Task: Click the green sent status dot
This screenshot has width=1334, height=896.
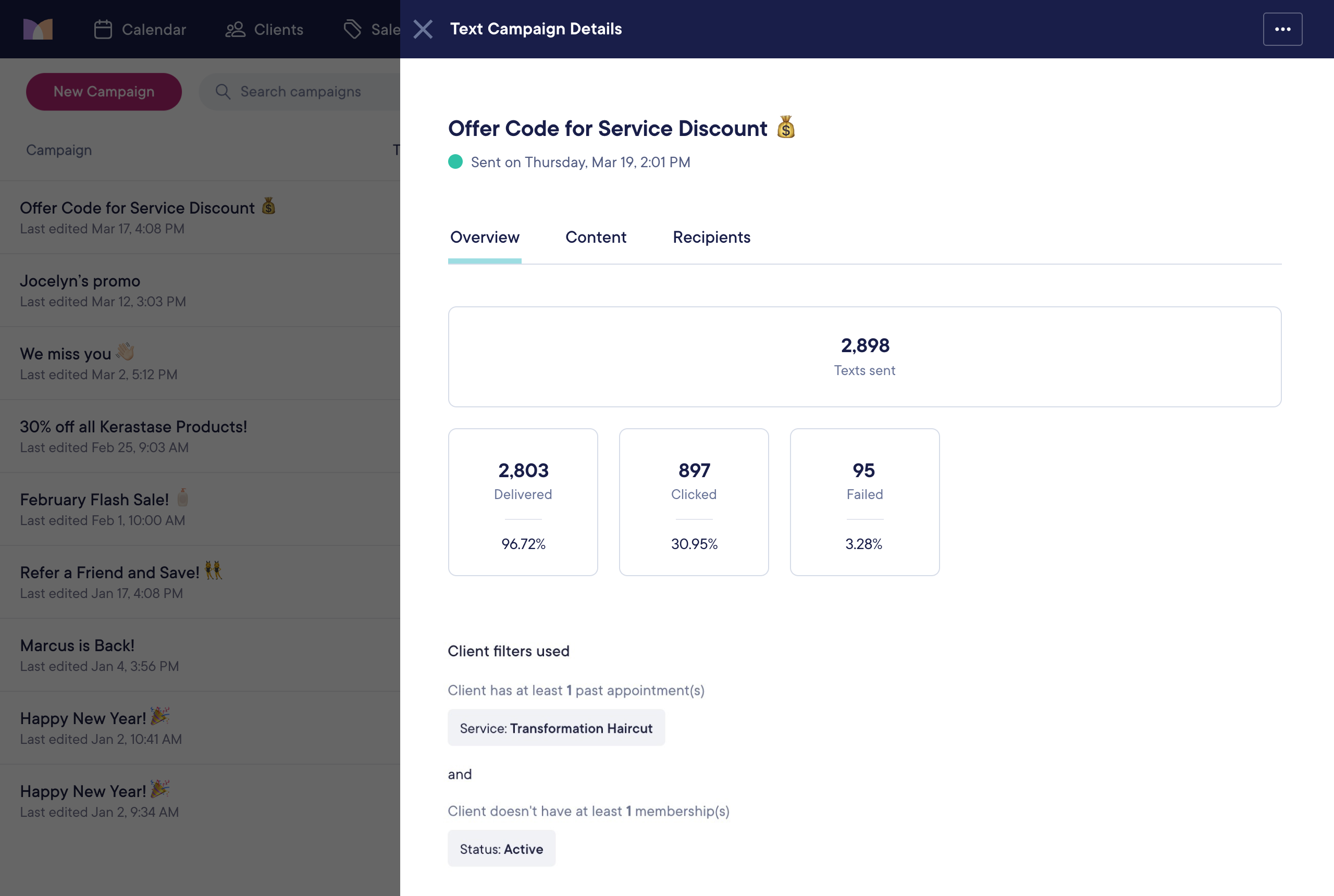Action: click(455, 163)
